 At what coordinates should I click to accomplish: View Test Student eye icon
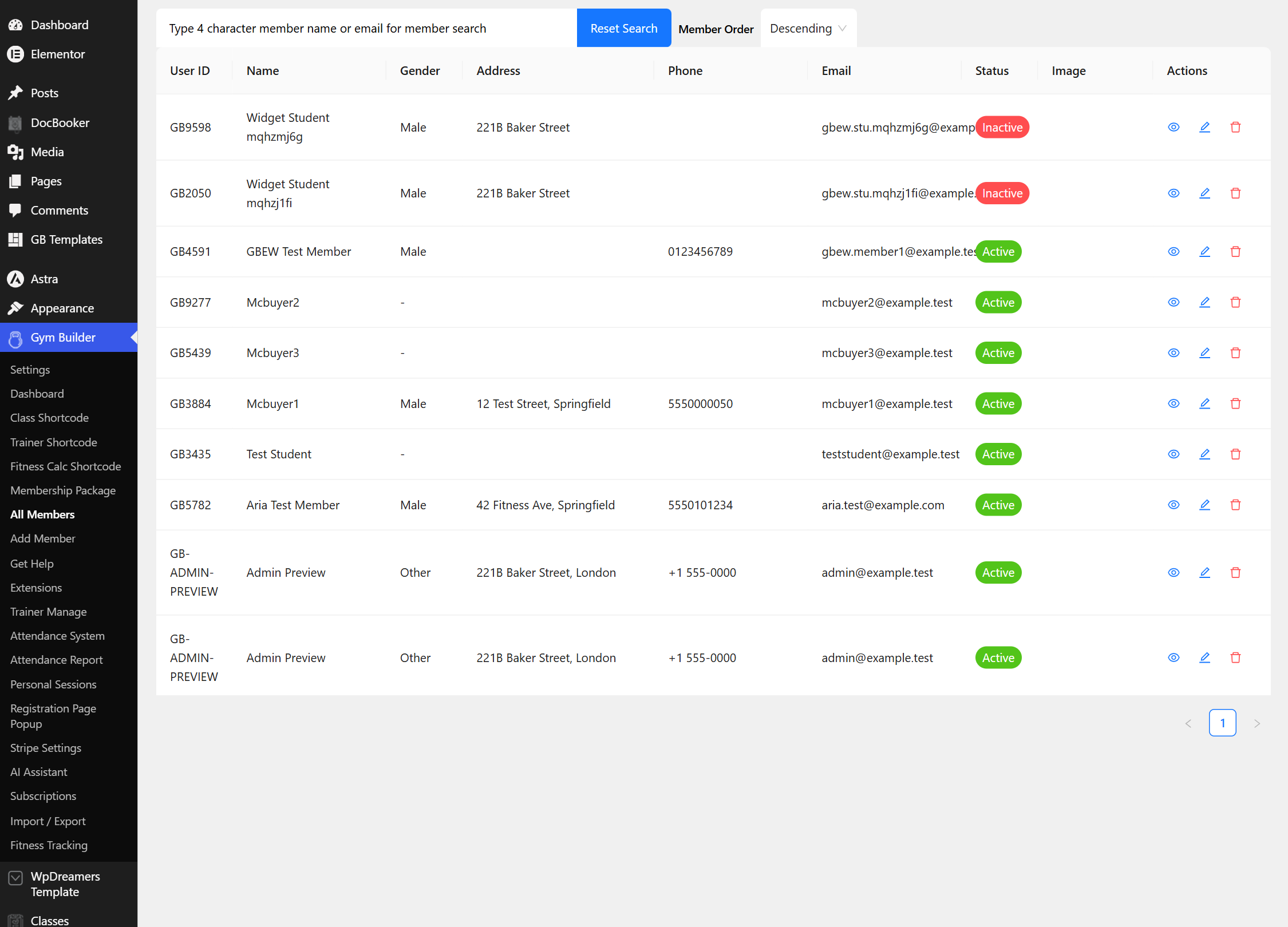coord(1174,454)
